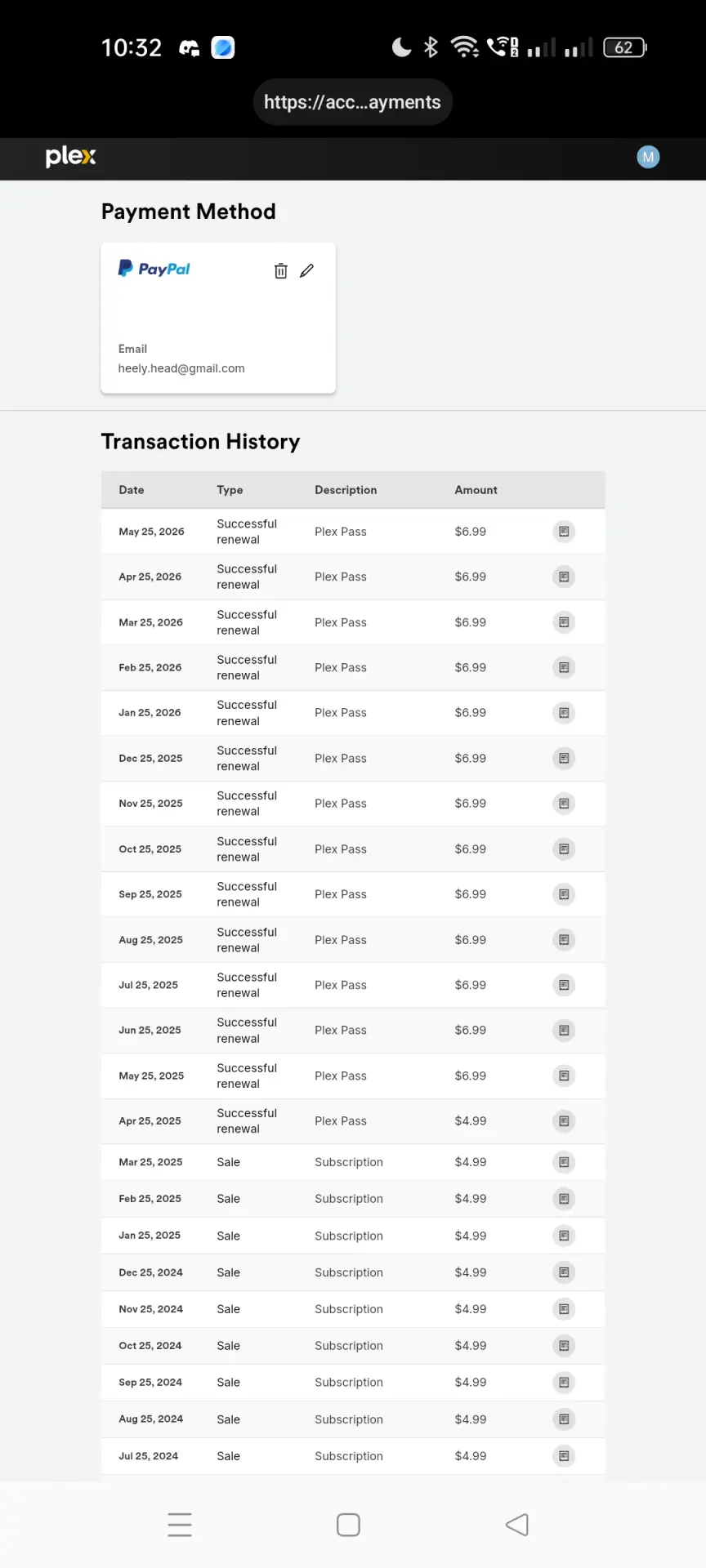This screenshot has width=706, height=1568.
Task: Open the receipt icon for the Apr 25, 2025 $4.99 charge
Action: [x=564, y=1121]
